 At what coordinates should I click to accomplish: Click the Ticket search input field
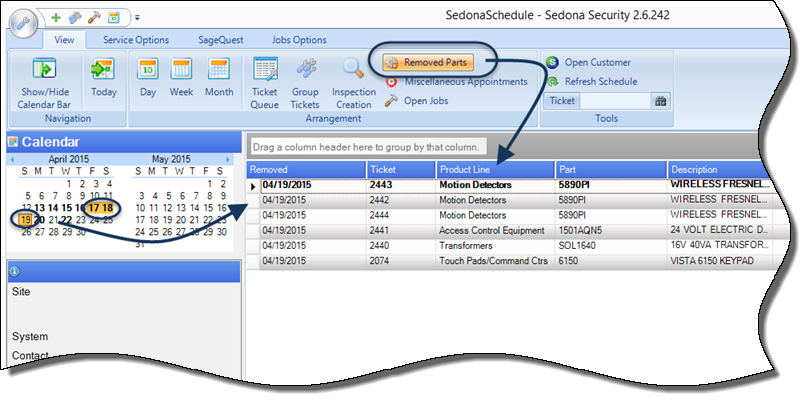[x=615, y=101]
